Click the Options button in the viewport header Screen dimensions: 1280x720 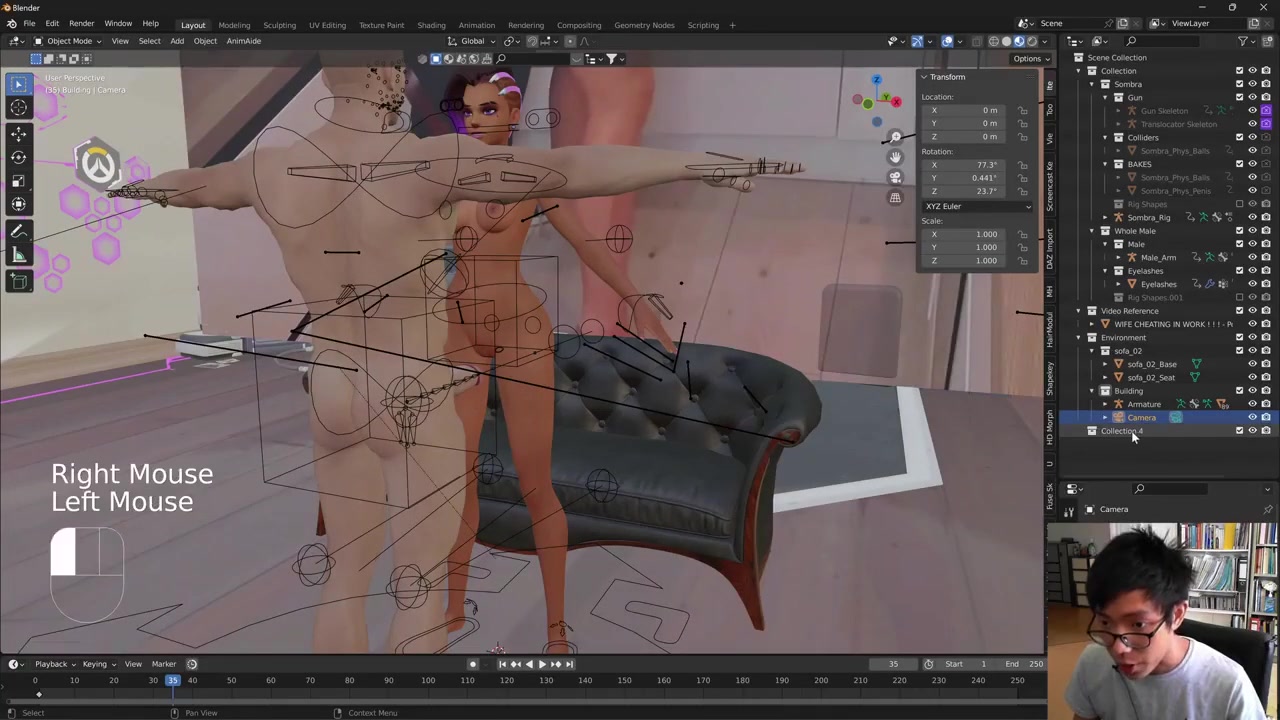coord(1027,58)
